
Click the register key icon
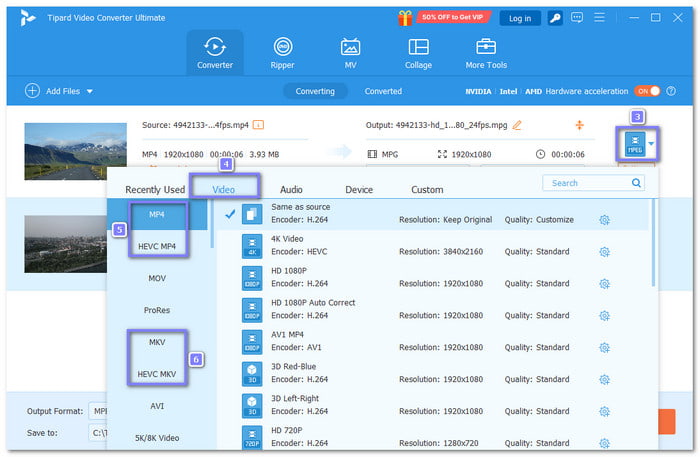[x=555, y=18]
